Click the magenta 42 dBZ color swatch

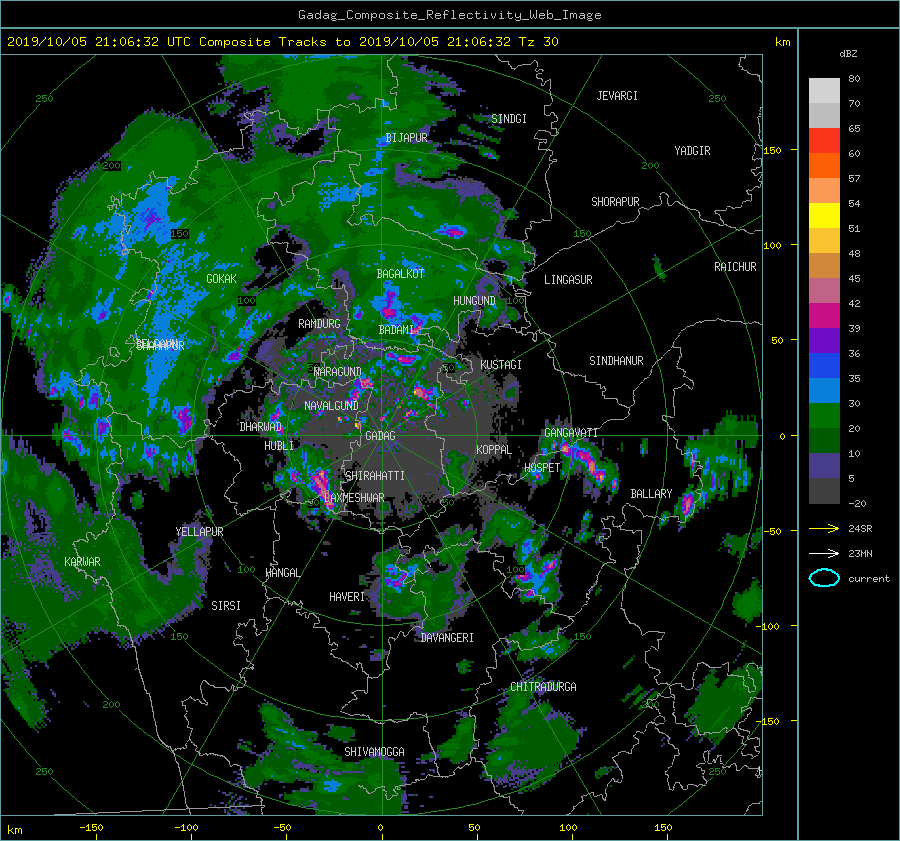[x=824, y=316]
